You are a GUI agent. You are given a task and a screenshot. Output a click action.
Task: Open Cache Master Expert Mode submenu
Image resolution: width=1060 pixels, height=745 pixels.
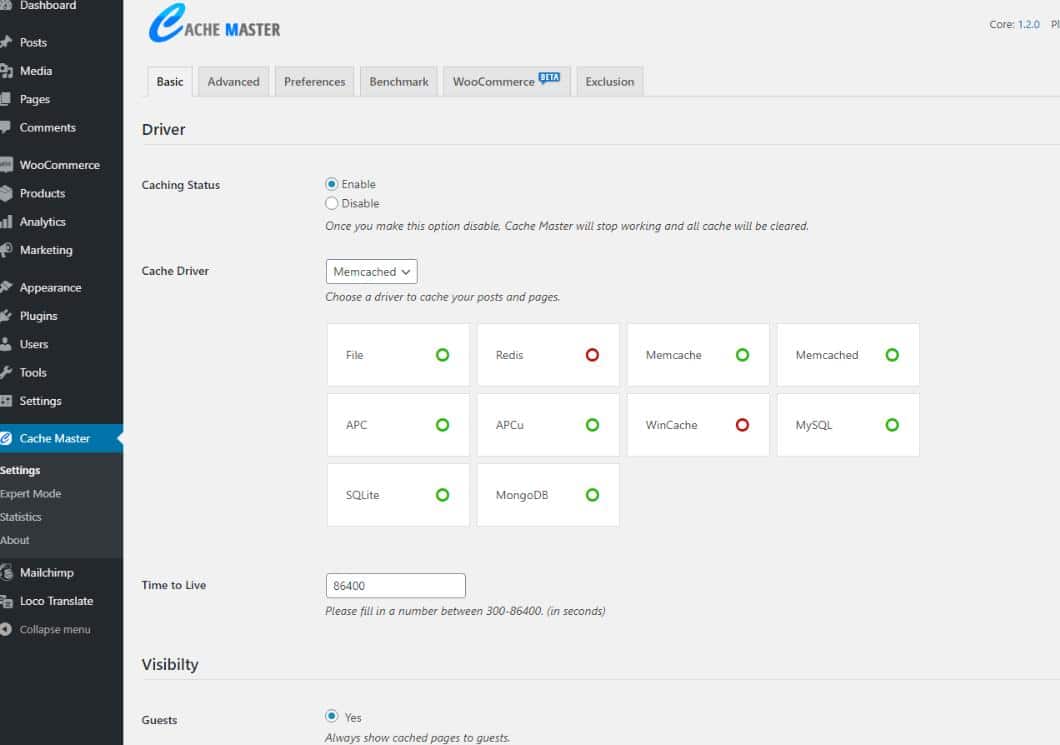click(x=30, y=494)
